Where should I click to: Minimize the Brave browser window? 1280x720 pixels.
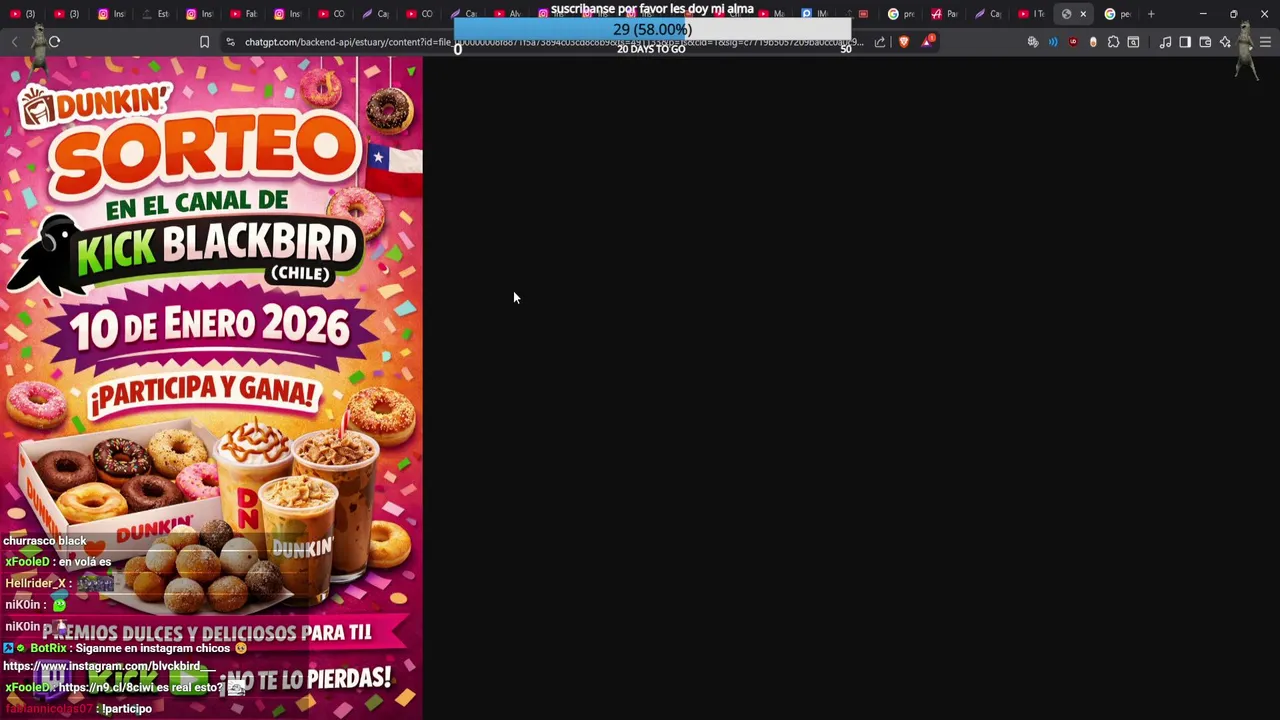[x=1203, y=14]
